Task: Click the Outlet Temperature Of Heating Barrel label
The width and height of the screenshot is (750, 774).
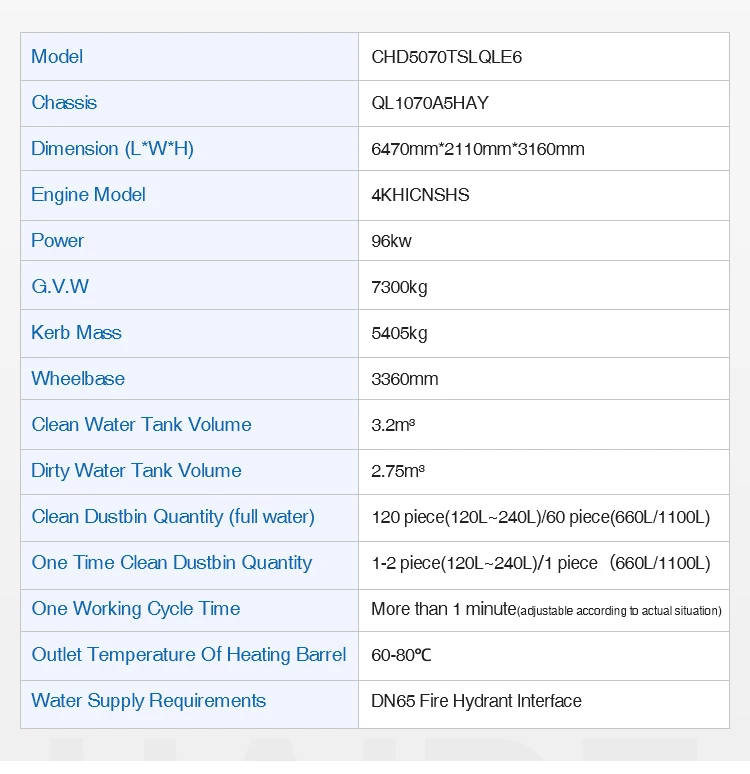Action: click(x=188, y=655)
